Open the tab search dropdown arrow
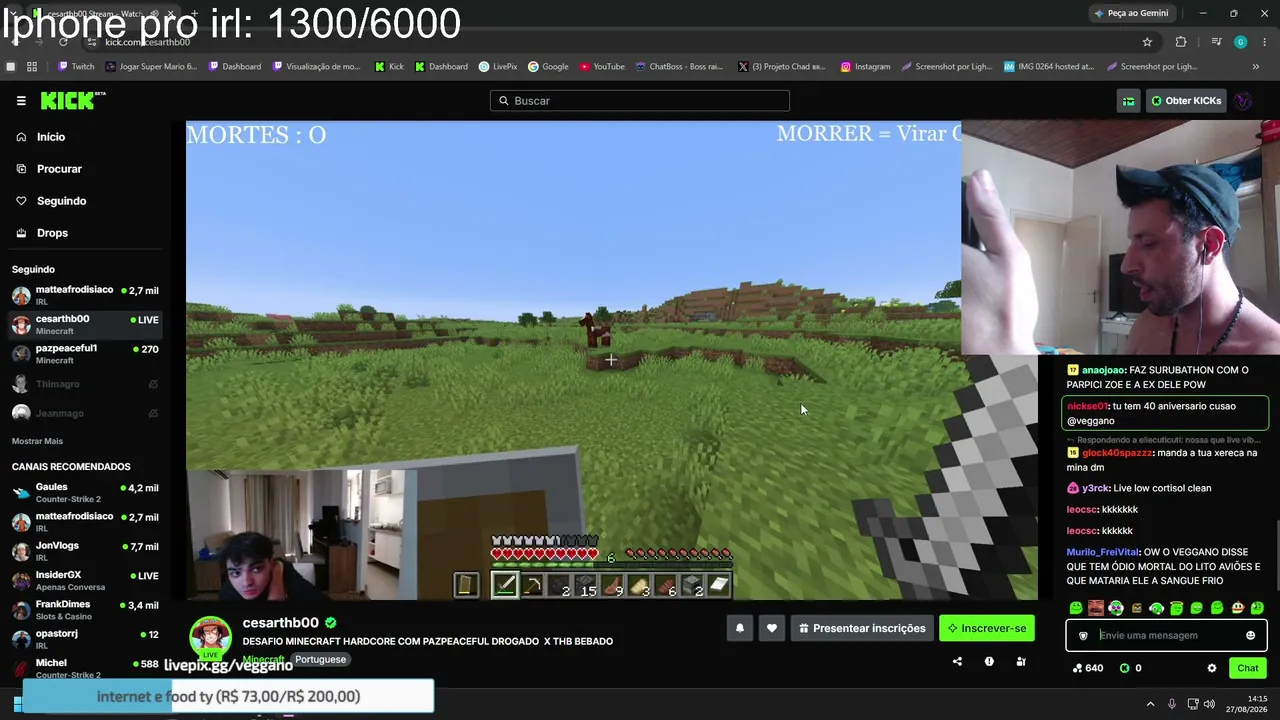The height and width of the screenshot is (720, 1280). coord(13,13)
